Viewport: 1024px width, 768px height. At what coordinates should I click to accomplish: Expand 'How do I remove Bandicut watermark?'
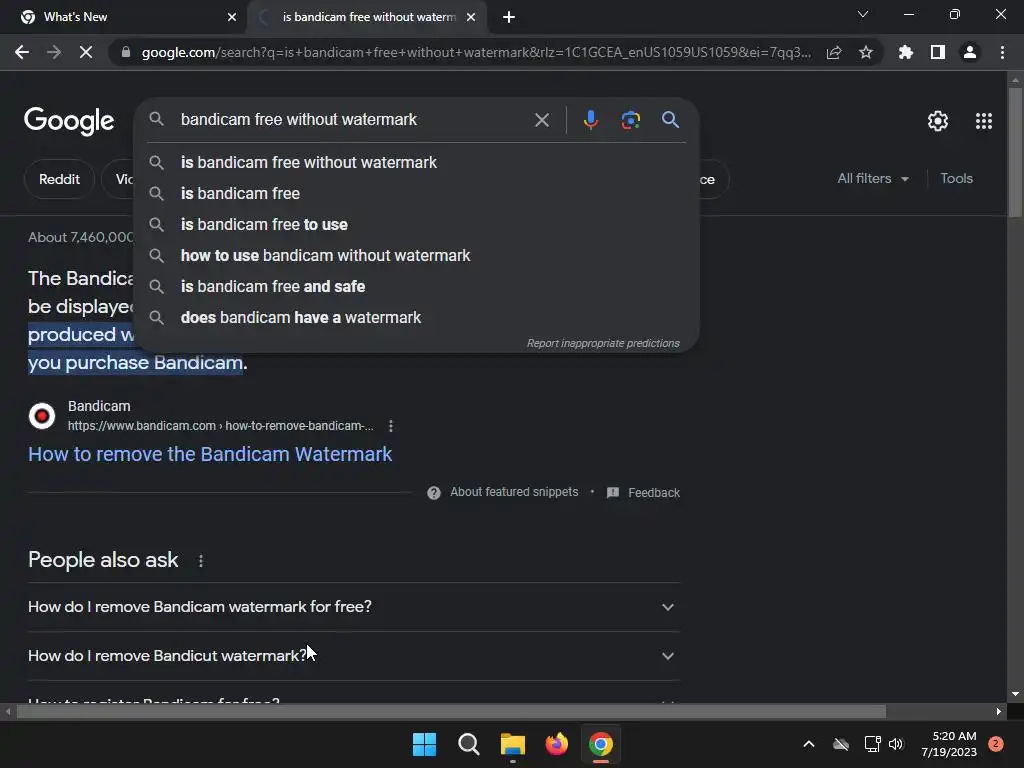[353, 656]
